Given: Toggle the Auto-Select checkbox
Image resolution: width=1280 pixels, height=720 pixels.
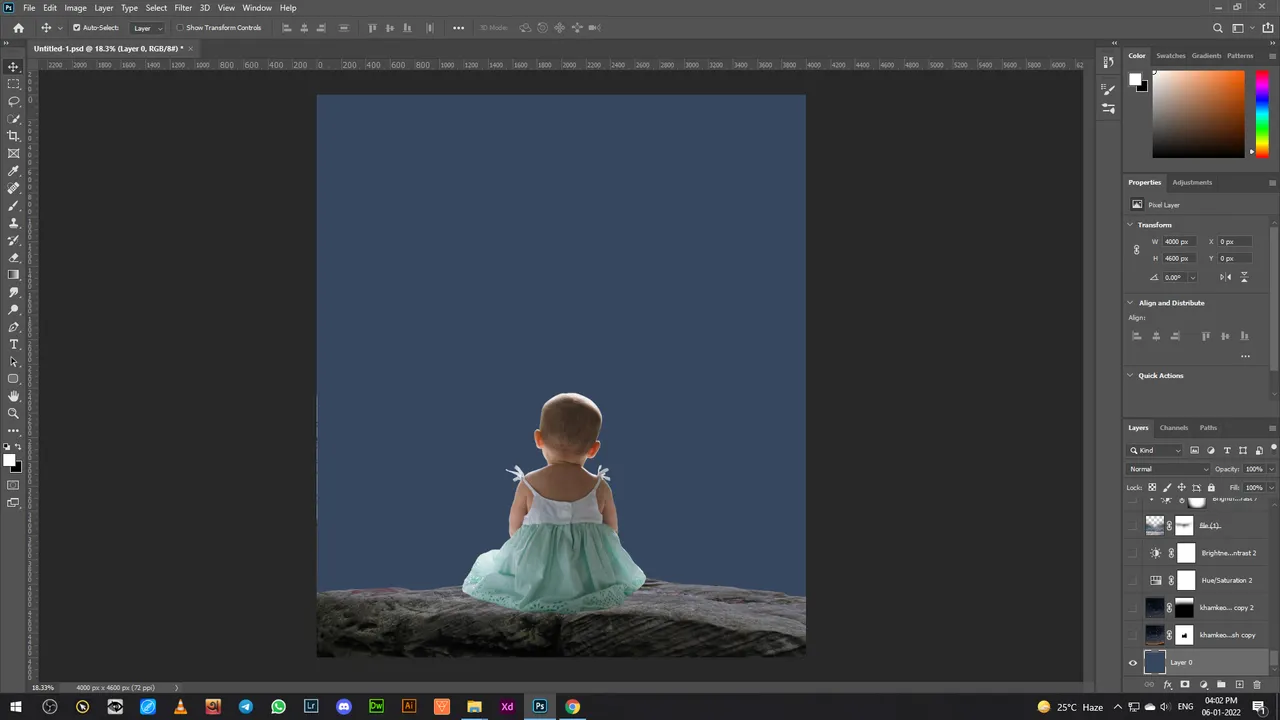Looking at the screenshot, I should click(x=76, y=28).
